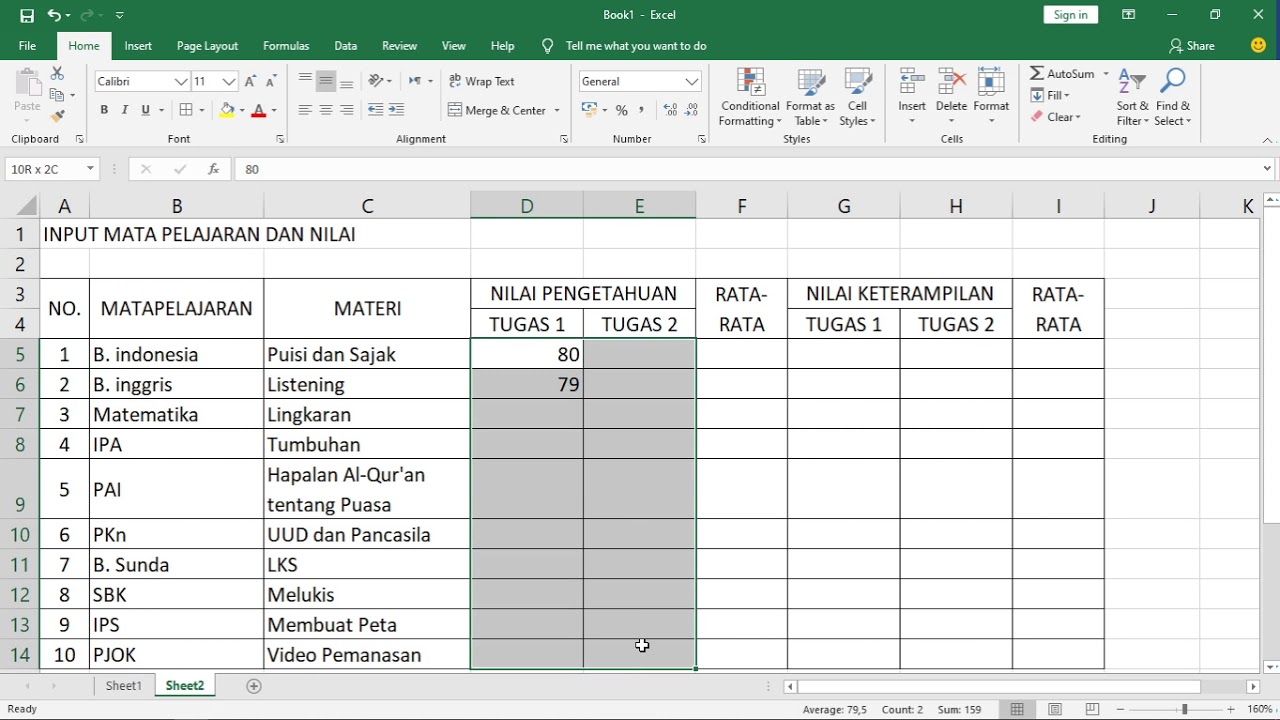The width and height of the screenshot is (1280, 720).
Task: Click the Format Painter brush icon
Action: (57, 116)
